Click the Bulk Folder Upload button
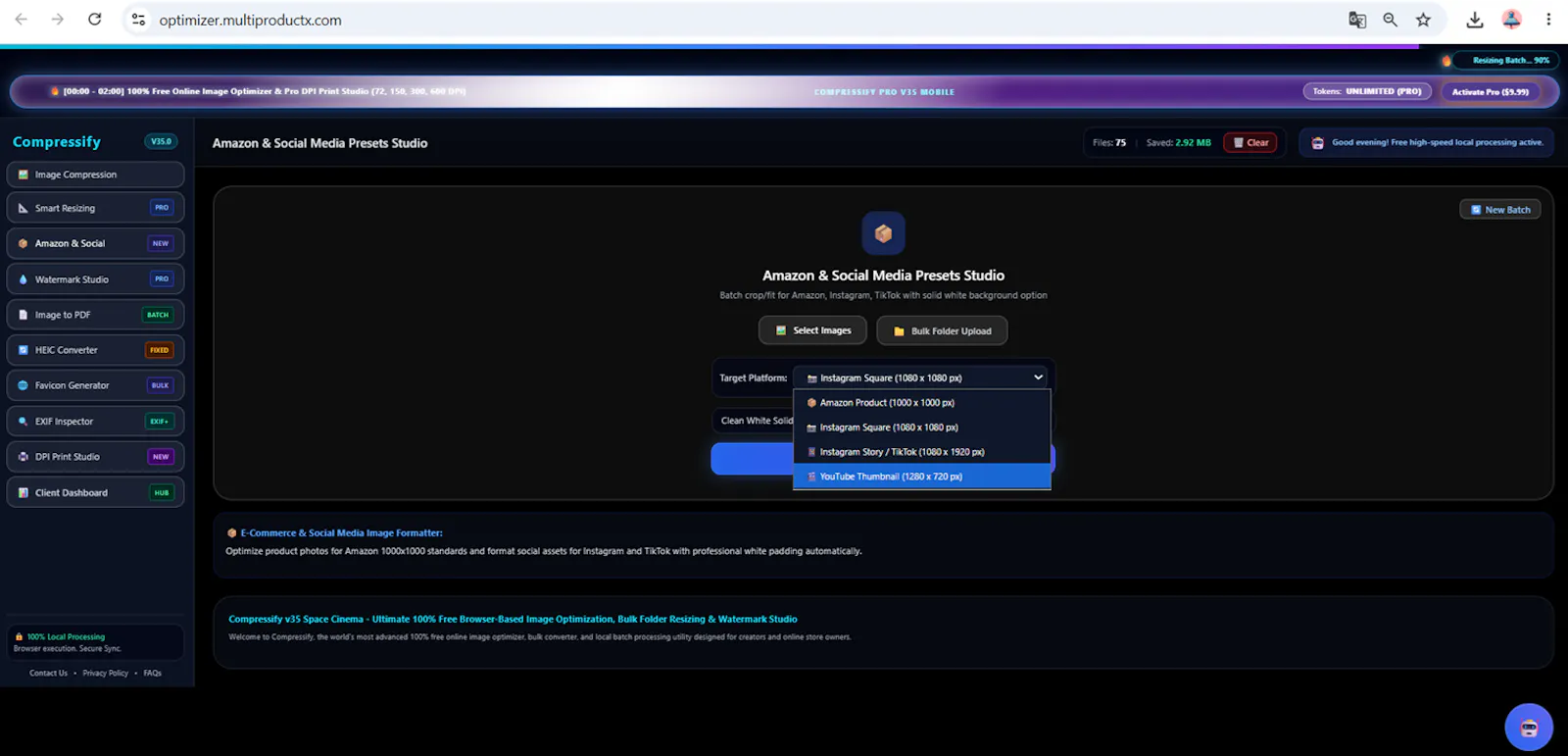Viewport: 1568px width, 756px height. click(x=942, y=330)
